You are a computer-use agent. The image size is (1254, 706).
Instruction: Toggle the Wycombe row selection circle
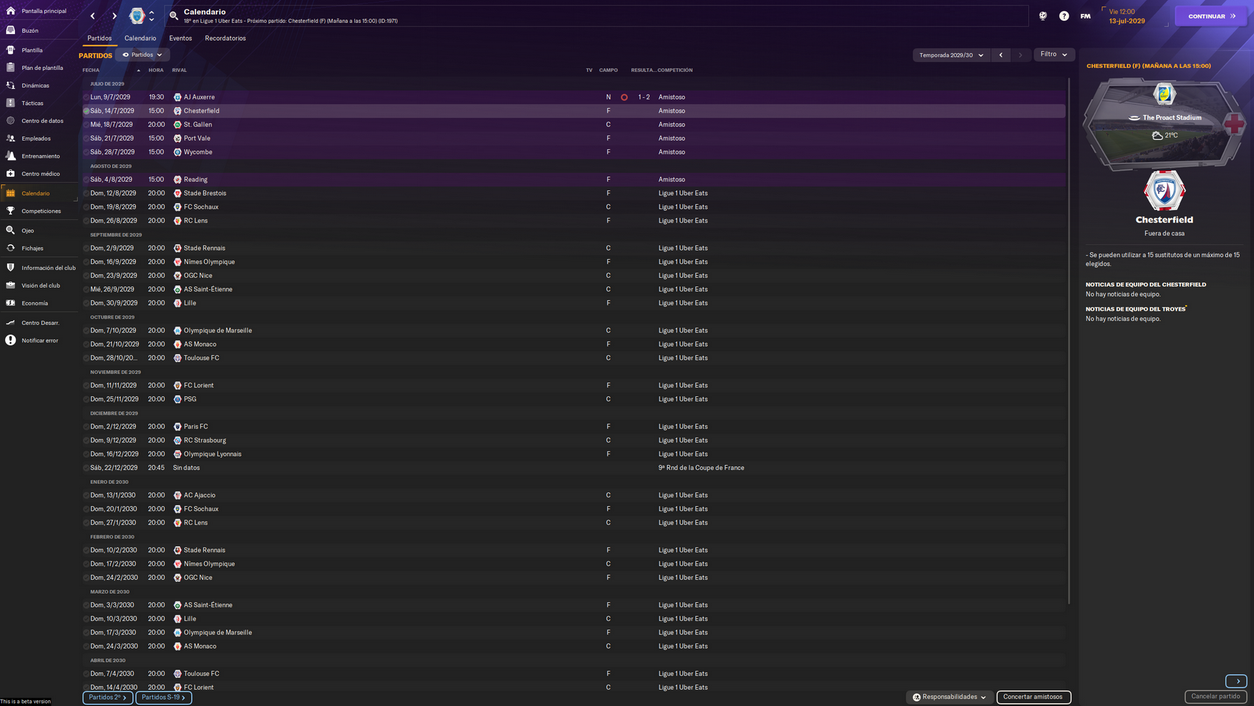(x=87, y=152)
